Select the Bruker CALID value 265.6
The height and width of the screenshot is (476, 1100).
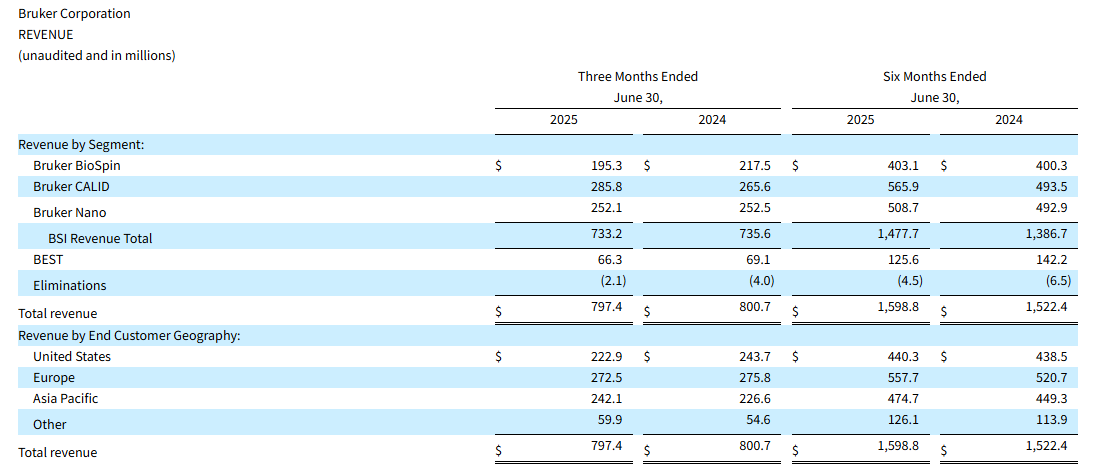(x=756, y=187)
